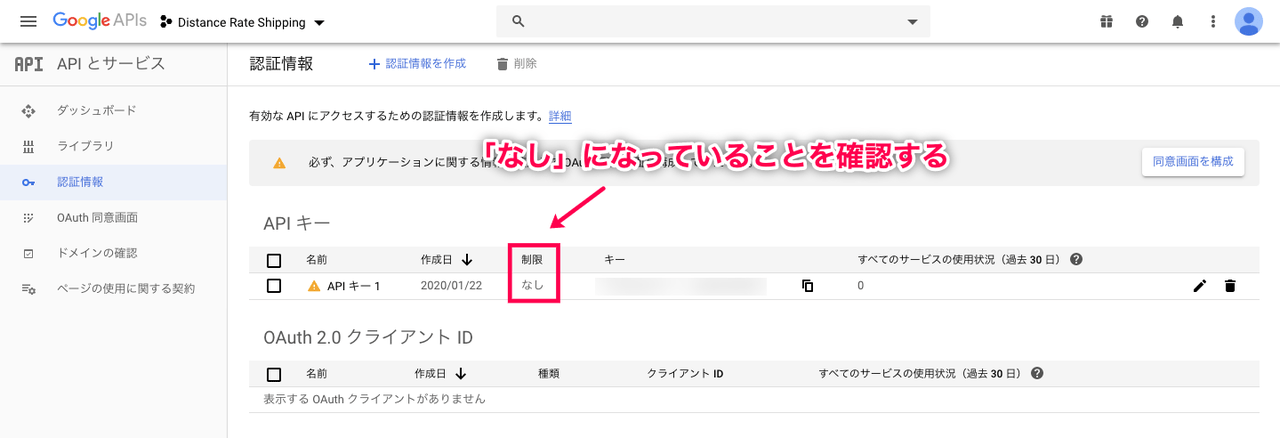Screen dimensions: 1280x438
Task: Show notifications with the bell icon
Action: (1178, 21)
